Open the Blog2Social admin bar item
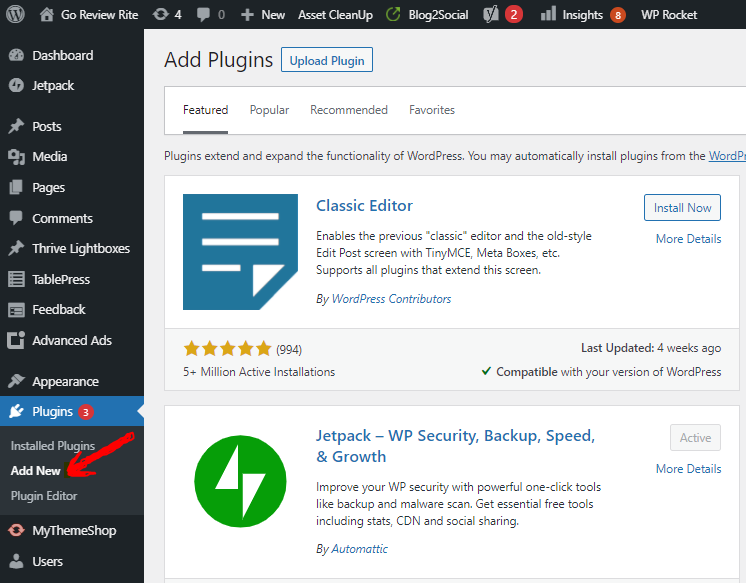This screenshot has height=583, width=746. pos(438,15)
